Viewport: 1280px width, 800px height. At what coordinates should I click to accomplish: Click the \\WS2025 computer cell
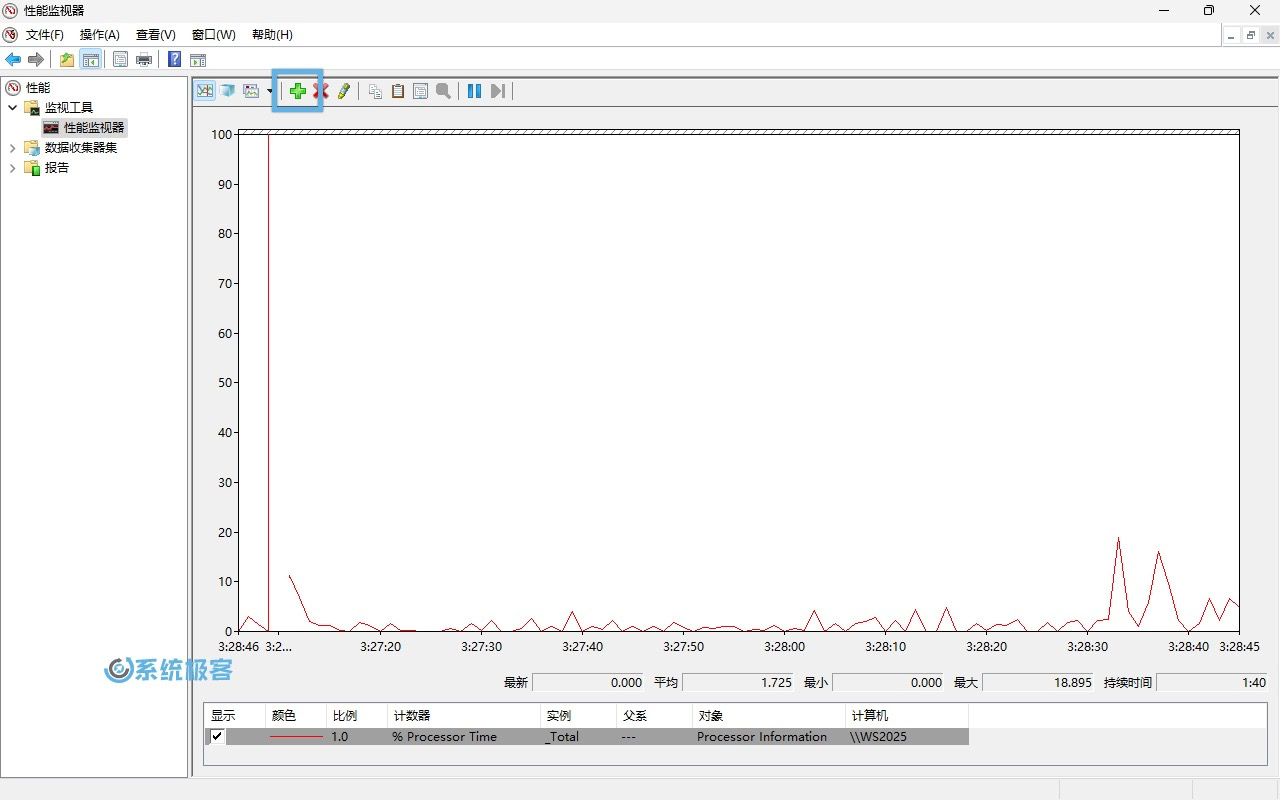coord(878,737)
